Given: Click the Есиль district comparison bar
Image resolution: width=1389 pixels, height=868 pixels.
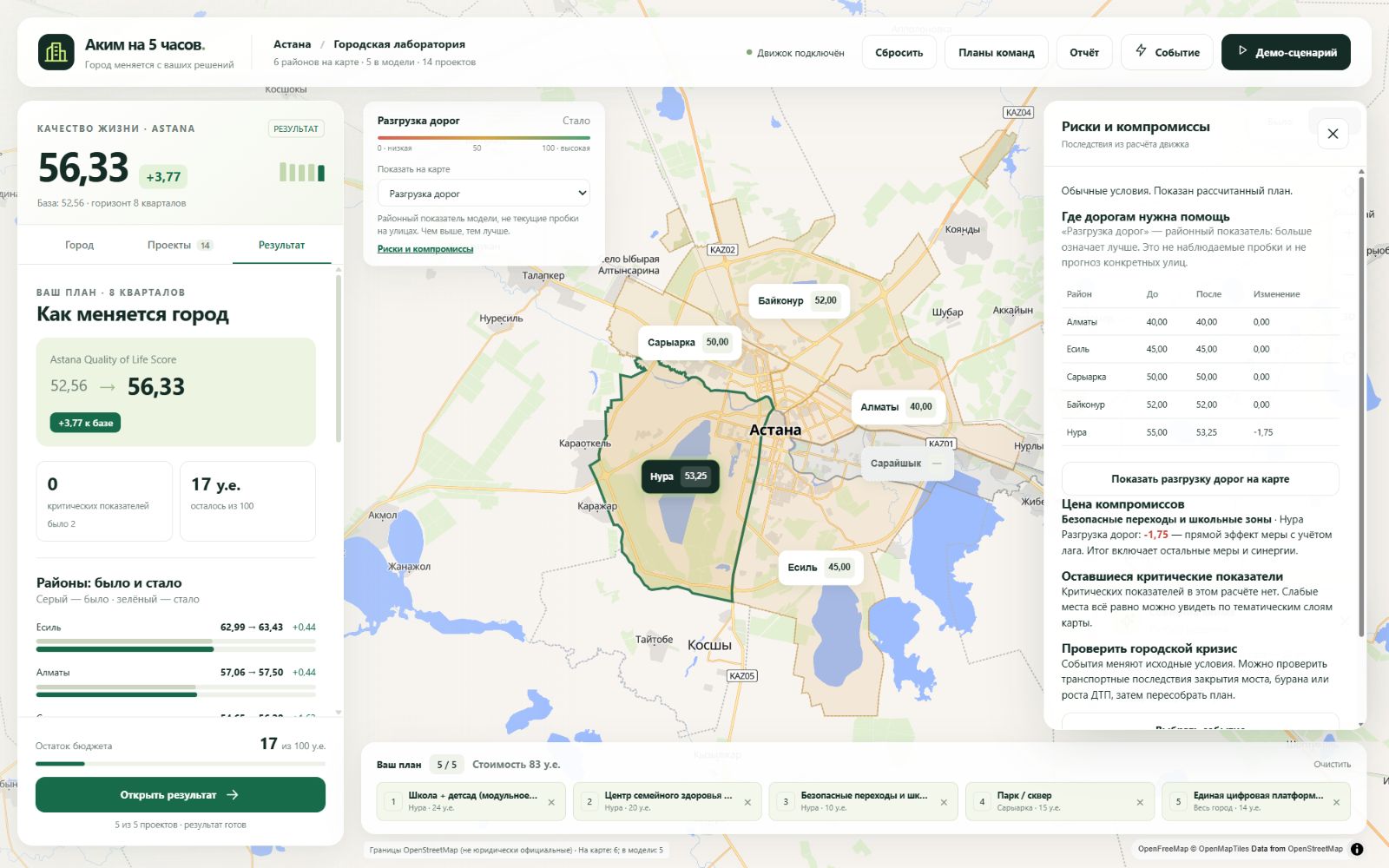Looking at the screenshot, I should point(175,645).
